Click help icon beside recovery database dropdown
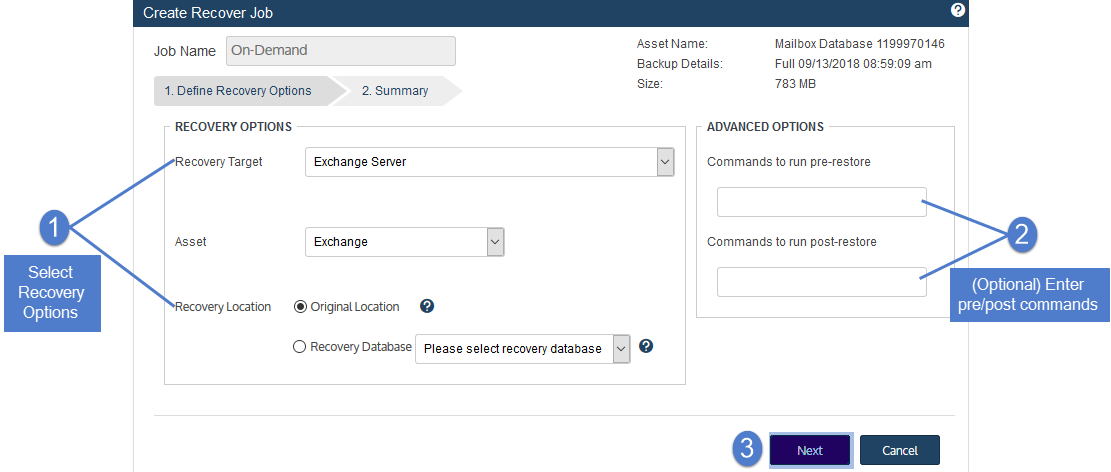 645,346
